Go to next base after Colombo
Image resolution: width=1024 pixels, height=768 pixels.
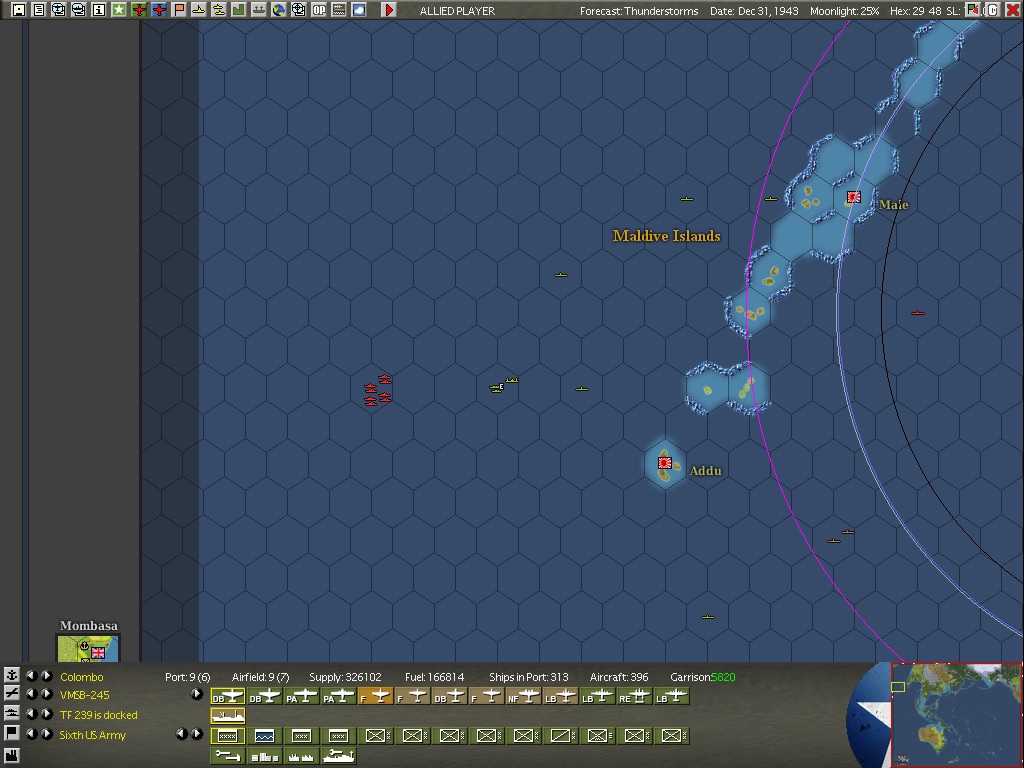click(46, 676)
